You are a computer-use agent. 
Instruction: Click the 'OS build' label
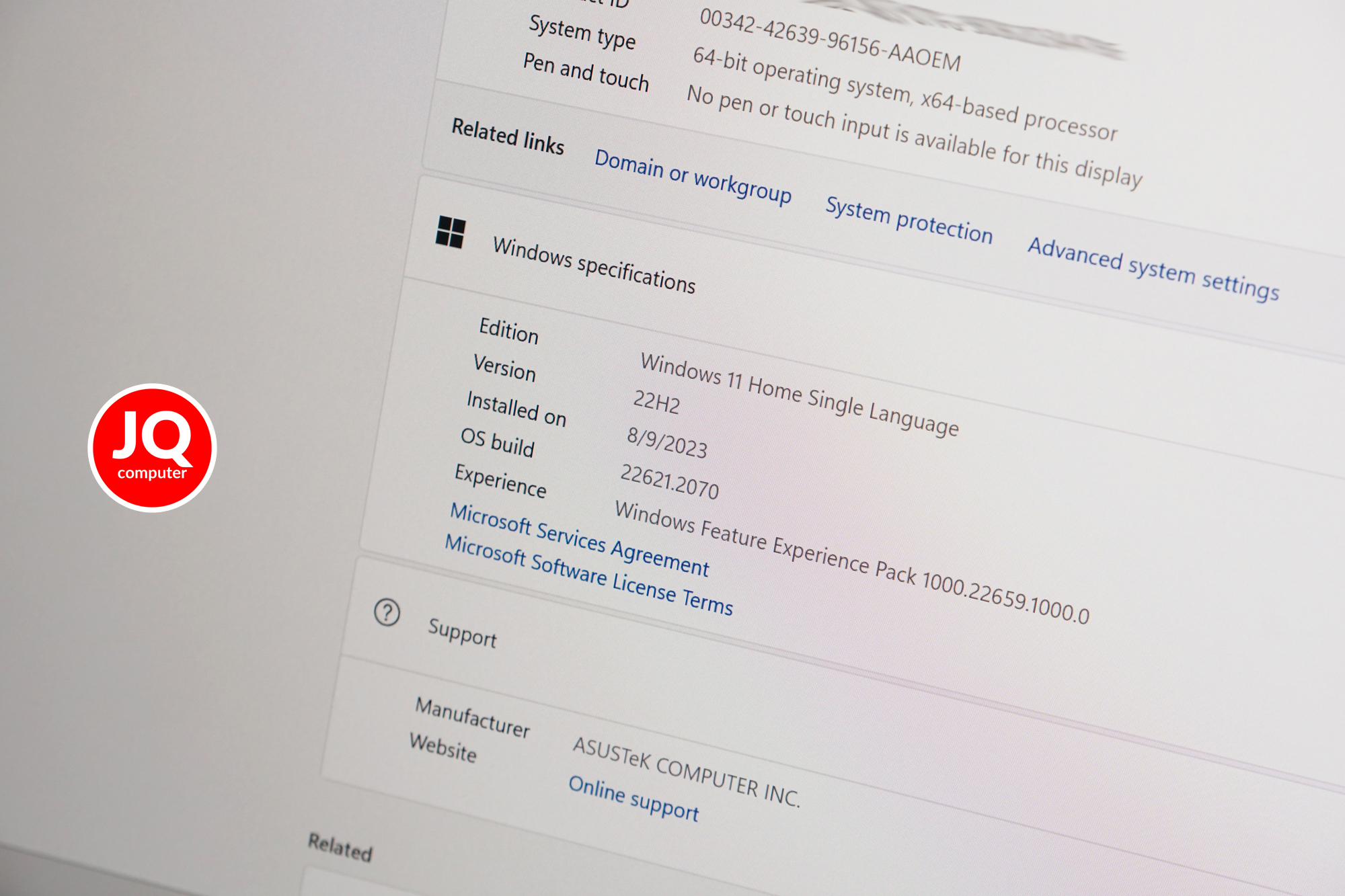[x=497, y=442]
